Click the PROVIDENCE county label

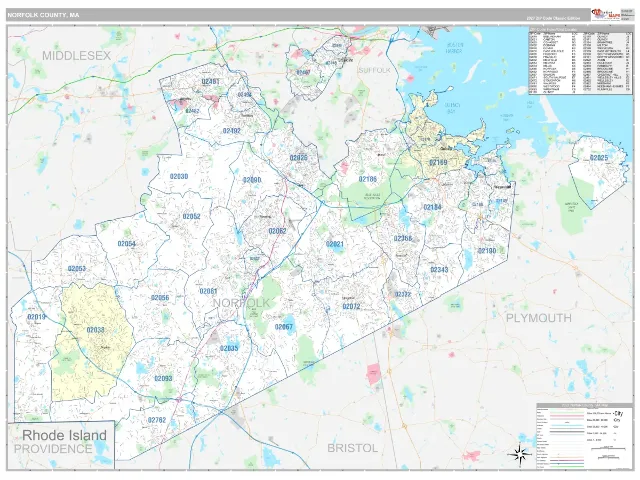[x=53, y=449]
